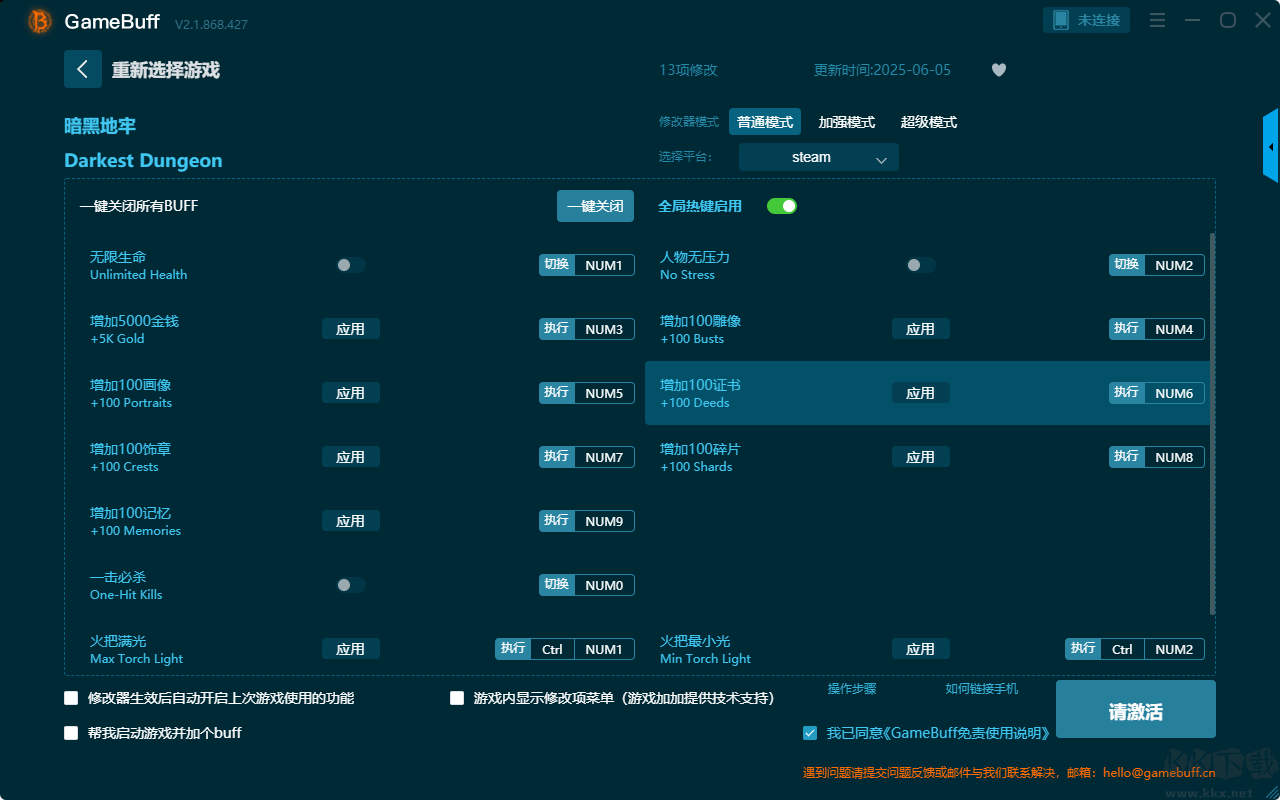Expand the blue side panel arrow
The width and height of the screenshot is (1280, 800).
click(x=1271, y=146)
